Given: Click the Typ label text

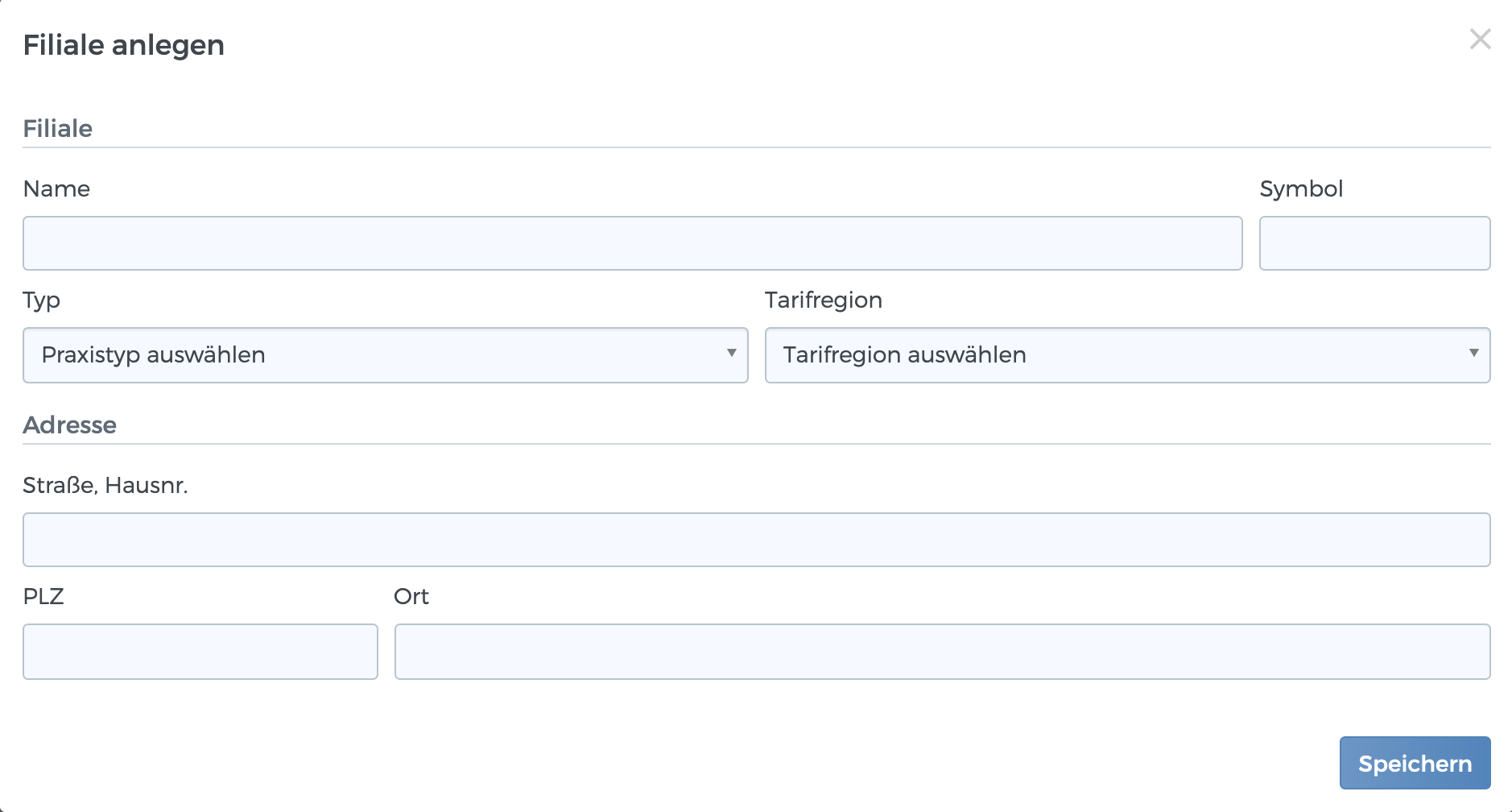Looking at the screenshot, I should 42,300.
